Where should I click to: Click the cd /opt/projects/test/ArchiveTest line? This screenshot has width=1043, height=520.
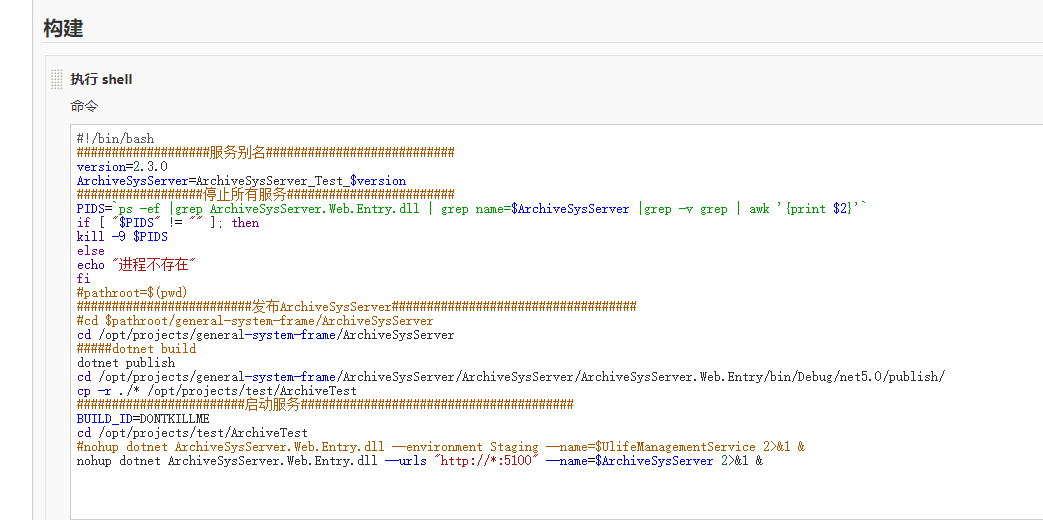coord(192,432)
